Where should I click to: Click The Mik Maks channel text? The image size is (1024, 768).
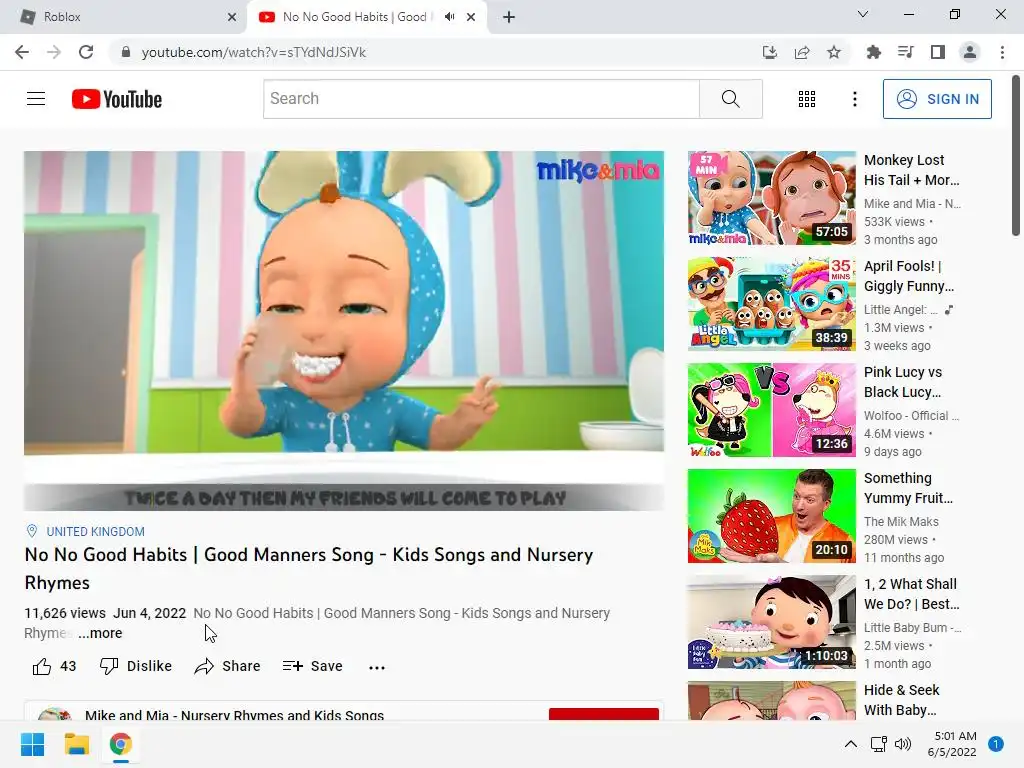901,522
